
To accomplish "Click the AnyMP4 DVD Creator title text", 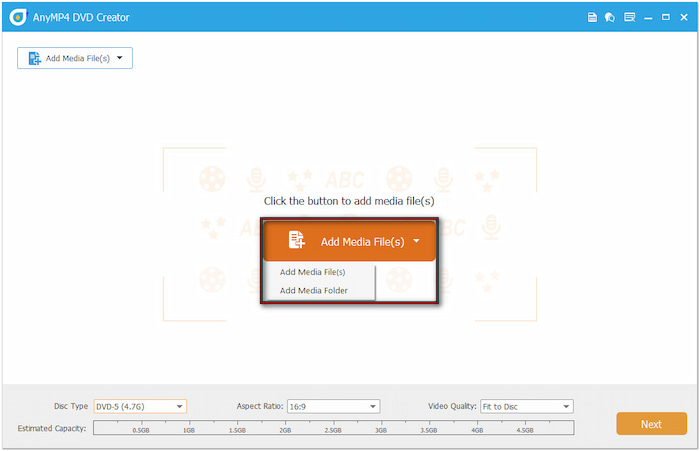I will (x=81, y=17).
